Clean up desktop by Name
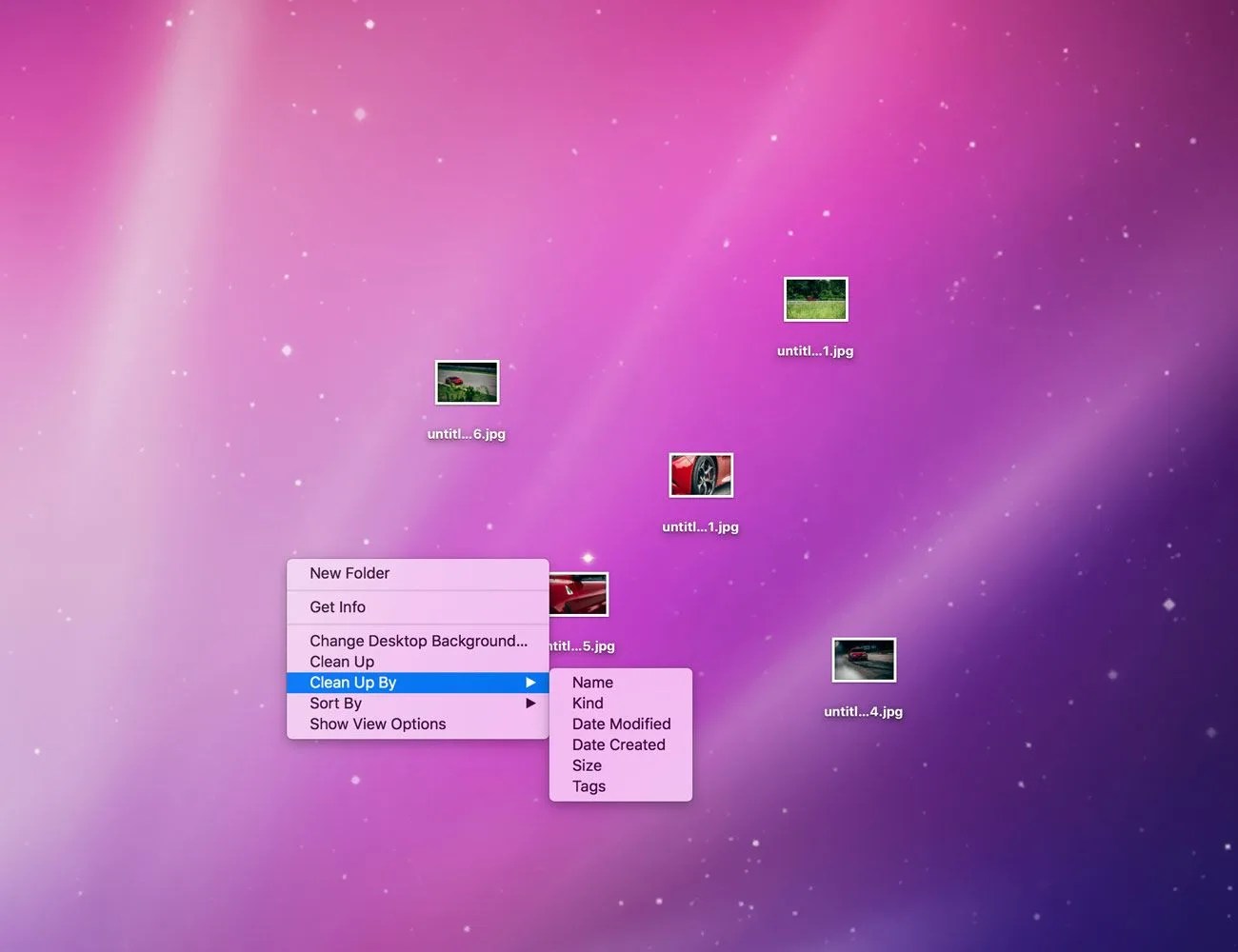The image size is (1238, 952). pyautogui.click(x=621, y=683)
